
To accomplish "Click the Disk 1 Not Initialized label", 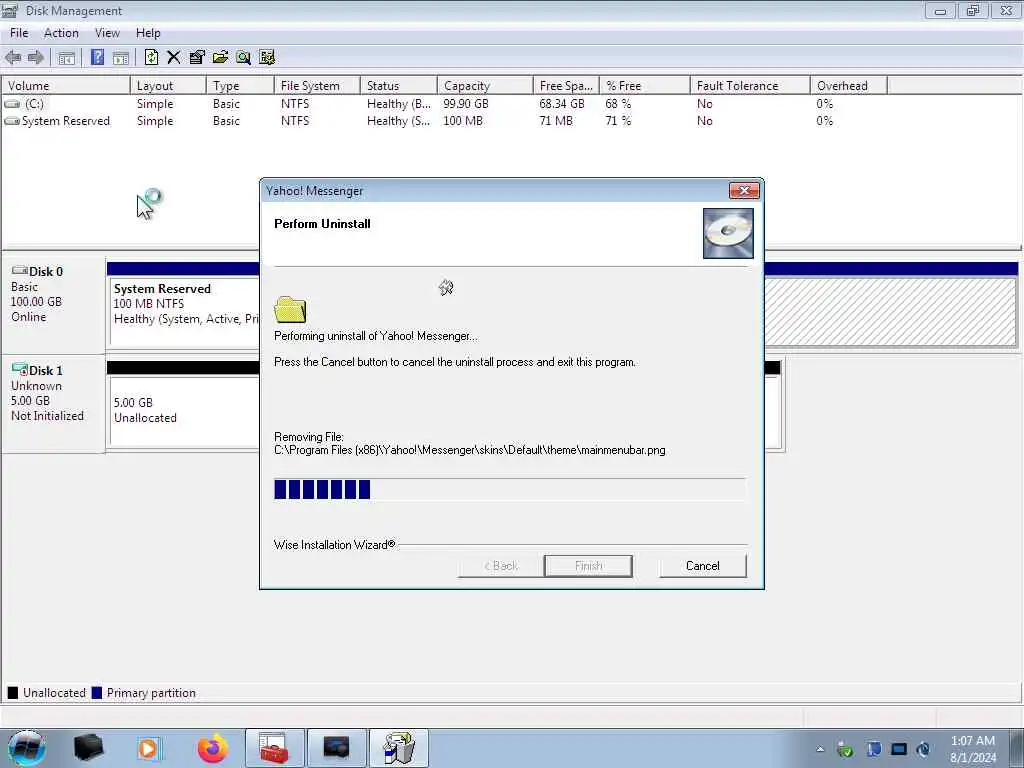I will pyautogui.click(x=47, y=416).
